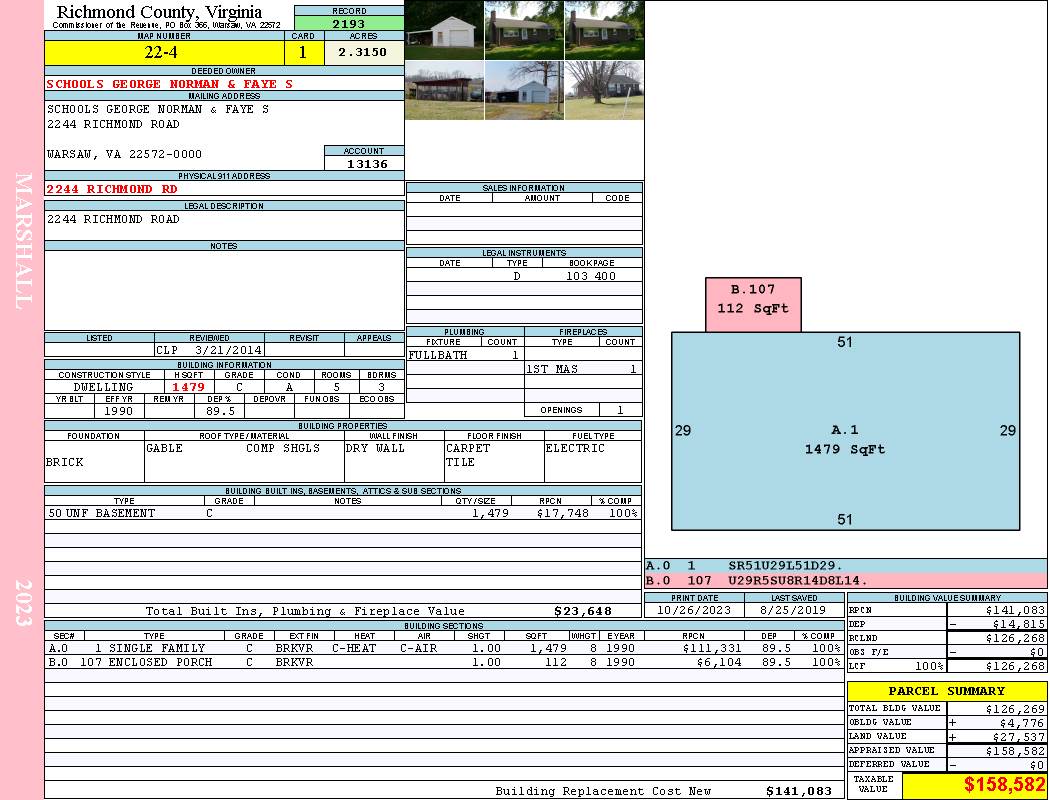Screen dimensions: 1050x800
Task: Select account number 13136
Action: [x=367, y=164]
